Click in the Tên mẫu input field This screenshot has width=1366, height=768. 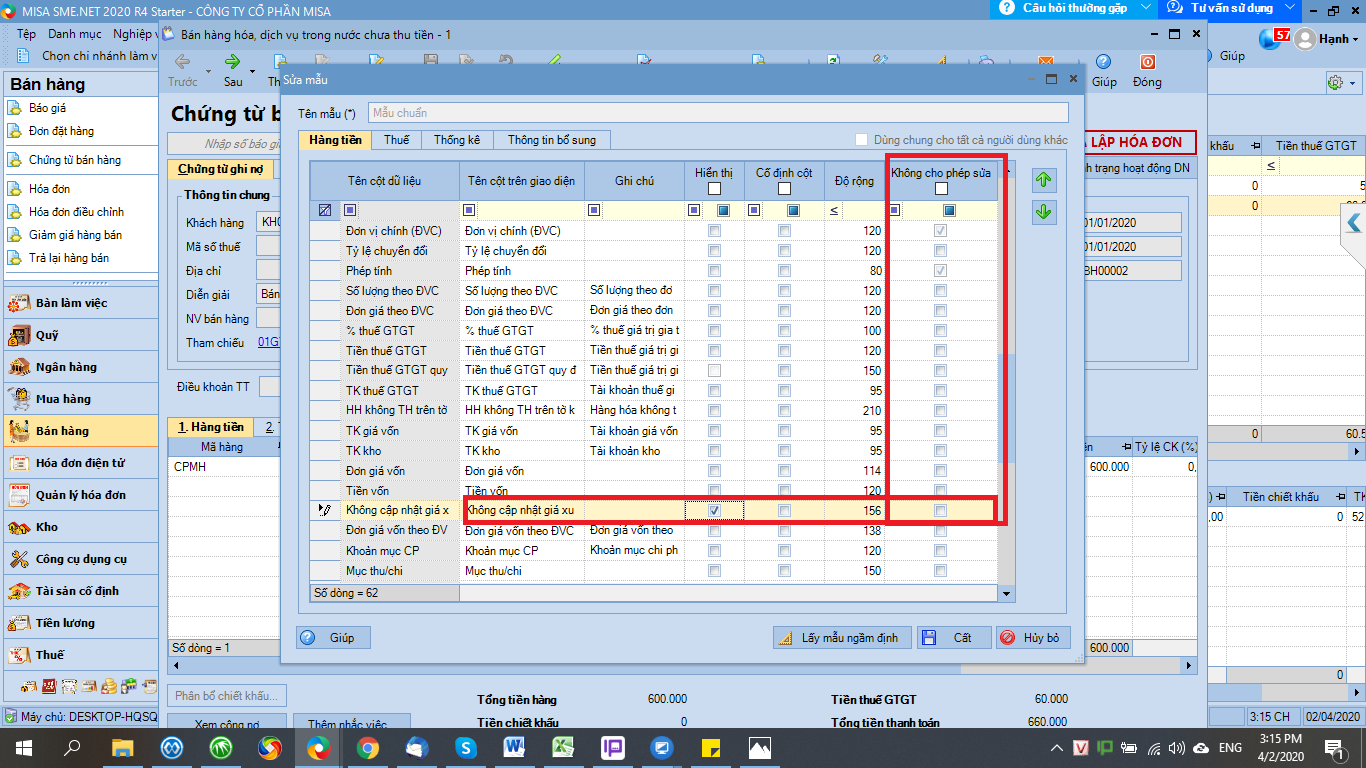point(718,113)
